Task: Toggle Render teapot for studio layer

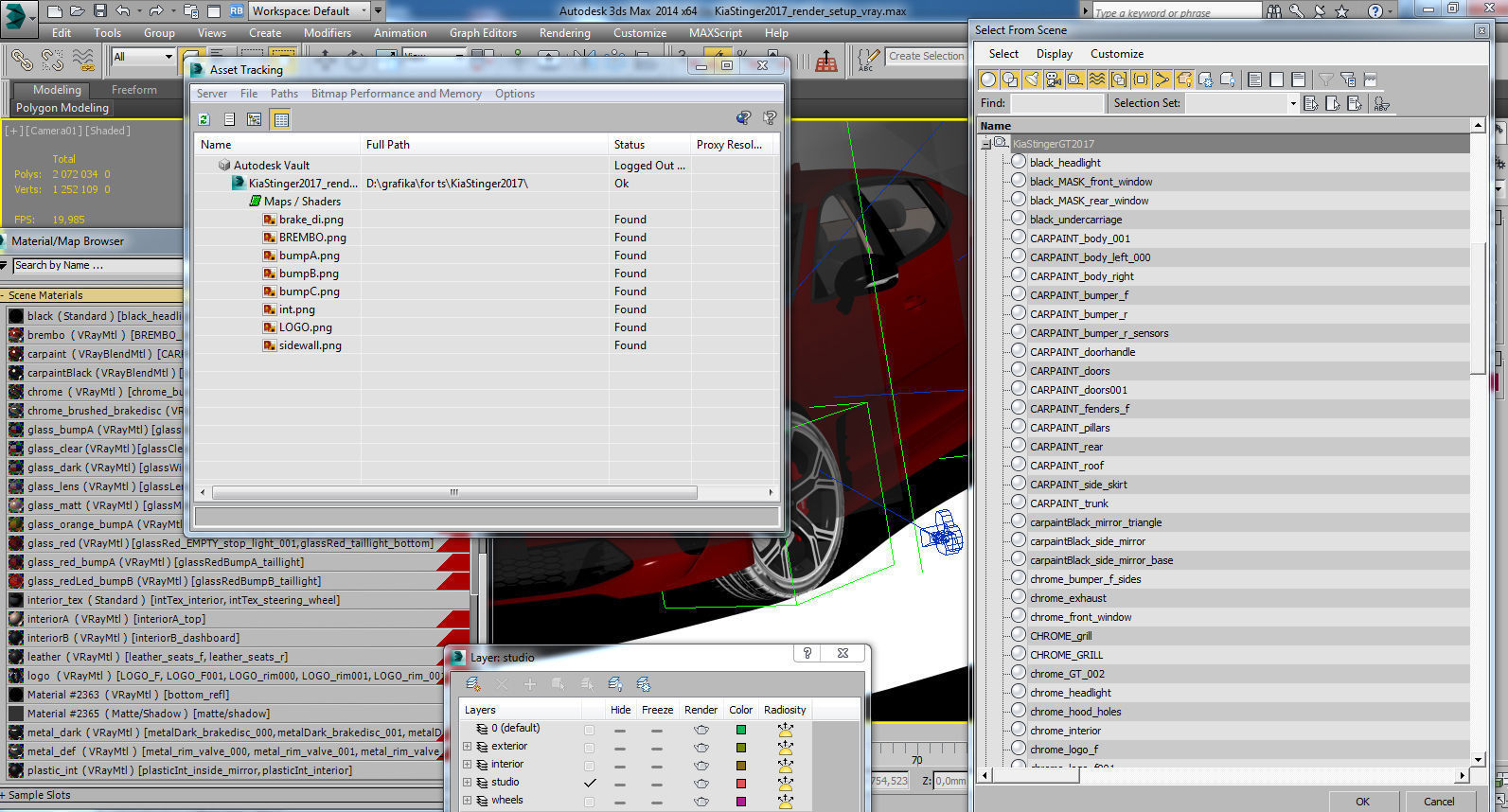Action: (701, 784)
